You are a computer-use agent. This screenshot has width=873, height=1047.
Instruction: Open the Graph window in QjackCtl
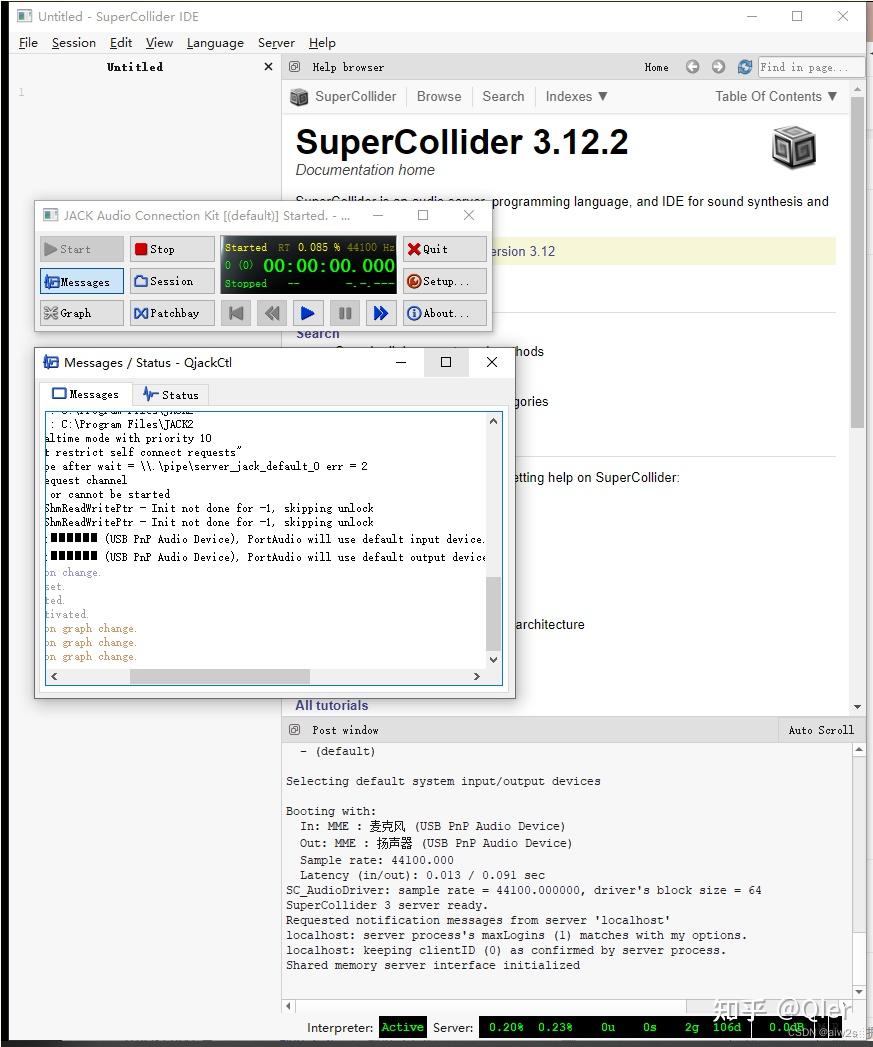80,313
